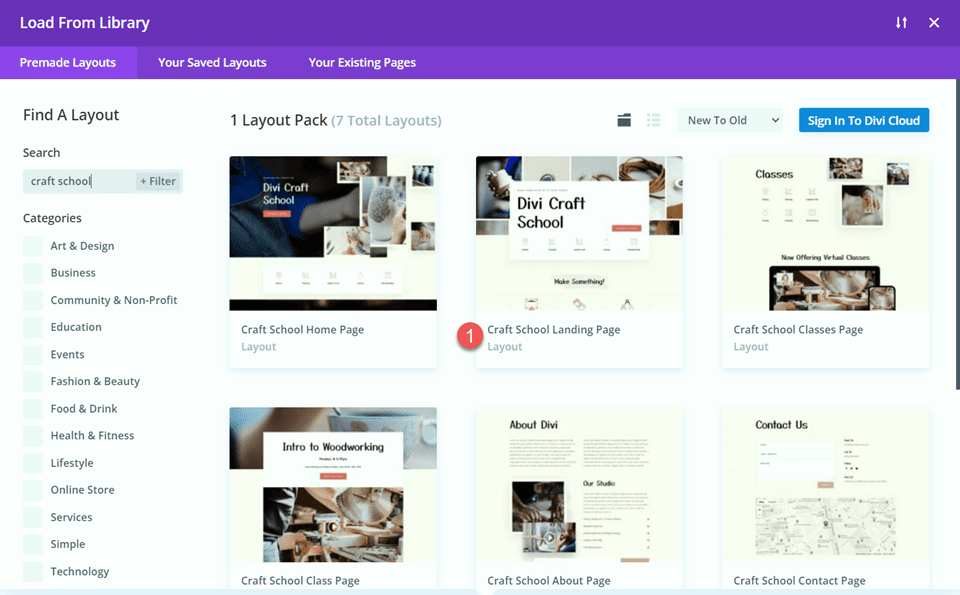This screenshot has height=595, width=960.
Task: Close the Load From Library dialog
Action: pos(934,23)
